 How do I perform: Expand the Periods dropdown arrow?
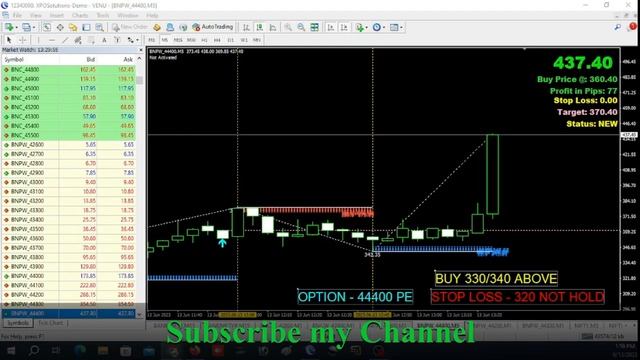(x=384, y=28)
